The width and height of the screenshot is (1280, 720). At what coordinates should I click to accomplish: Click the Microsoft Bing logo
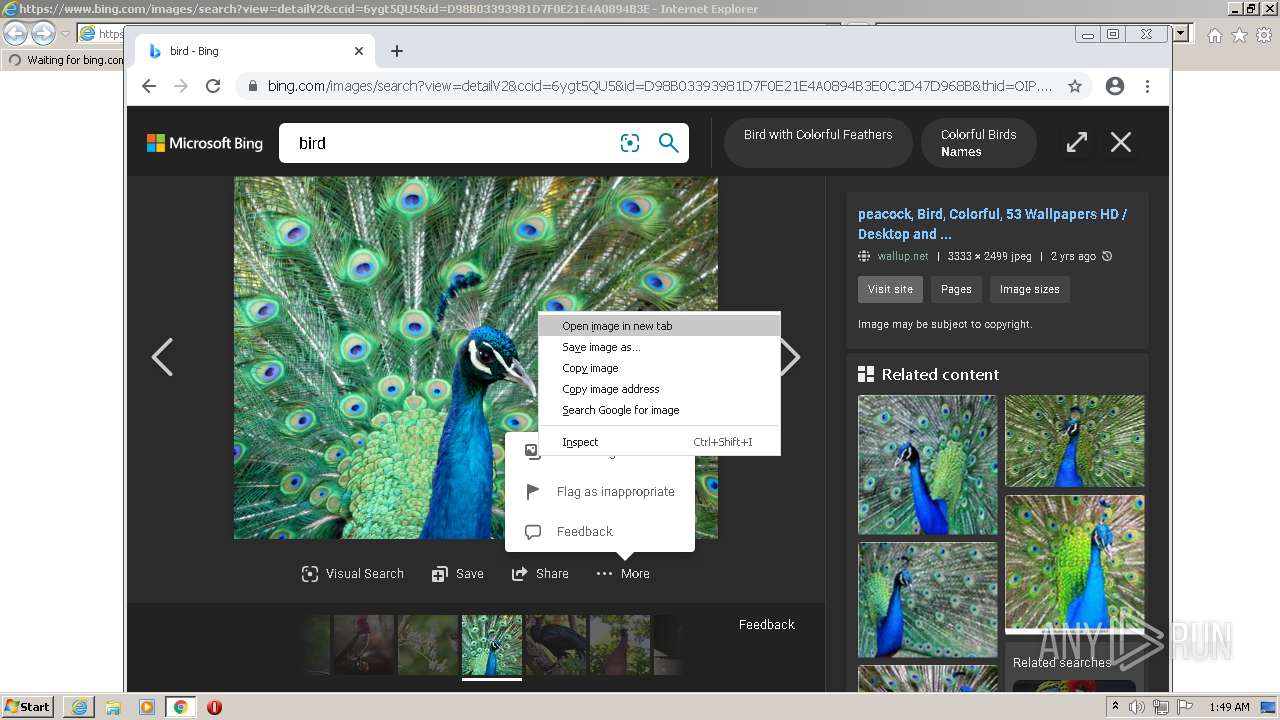point(205,143)
